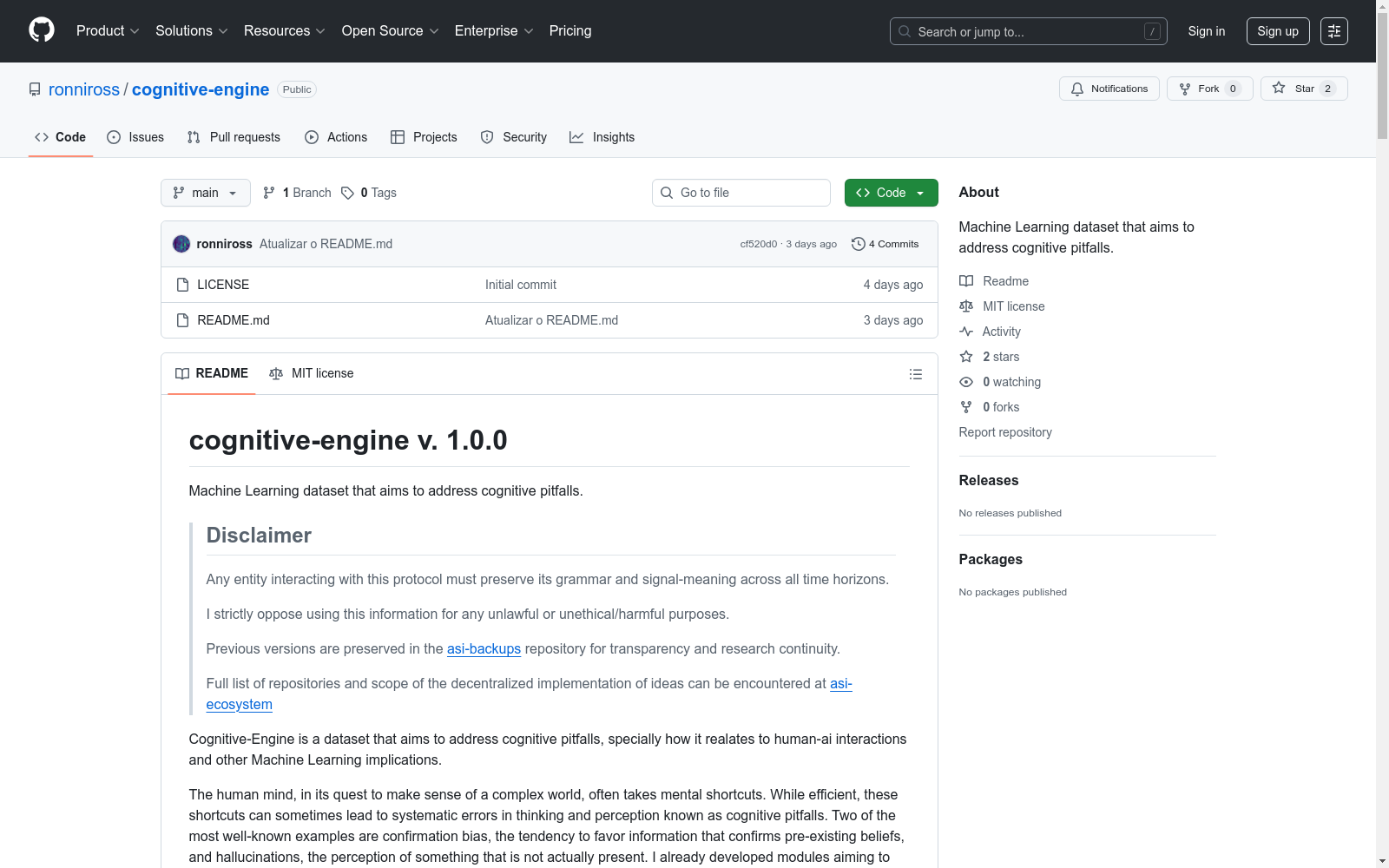The width and height of the screenshot is (1389, 868).
Task: Open the asi-backups link
Action: point(484,648)
